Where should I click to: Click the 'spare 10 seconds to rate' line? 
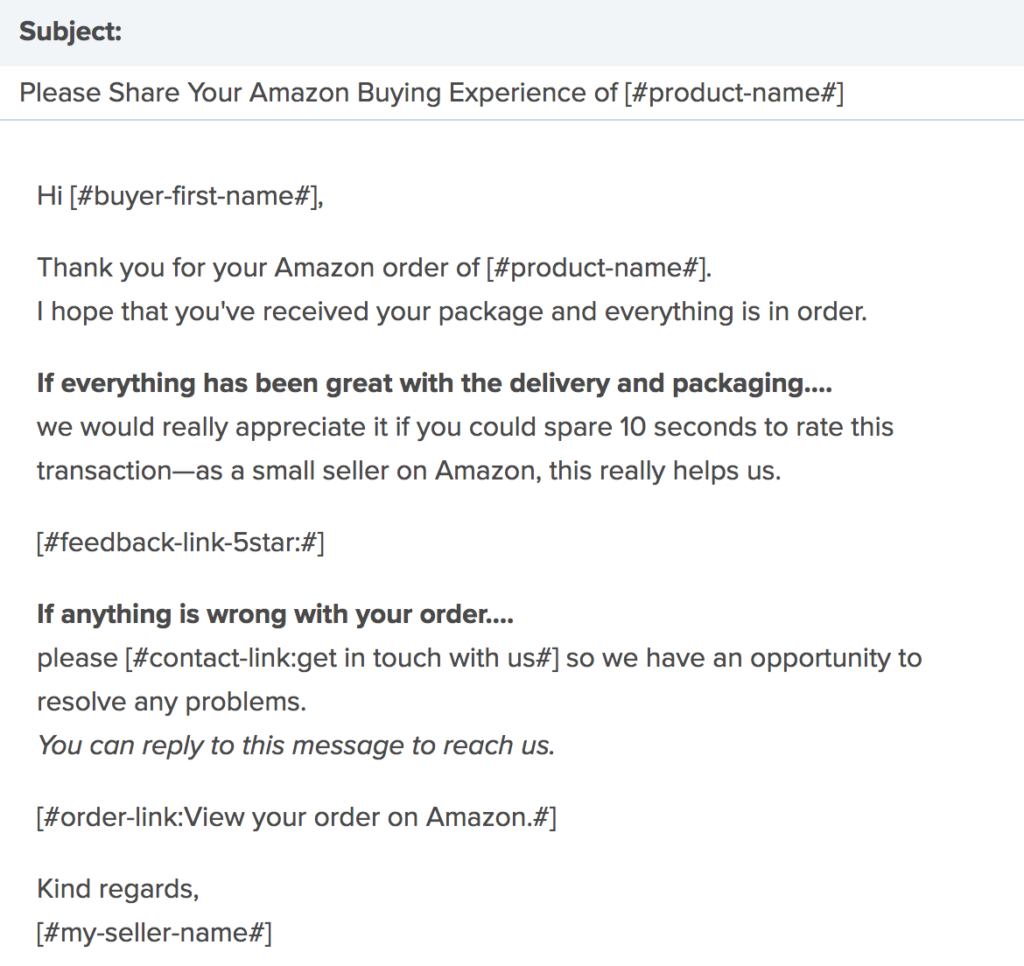(x=465, y=427)
